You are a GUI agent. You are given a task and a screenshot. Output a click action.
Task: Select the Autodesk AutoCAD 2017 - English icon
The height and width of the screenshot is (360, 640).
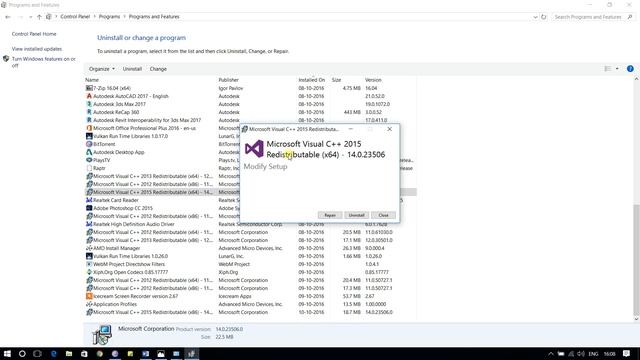(89, 96)
